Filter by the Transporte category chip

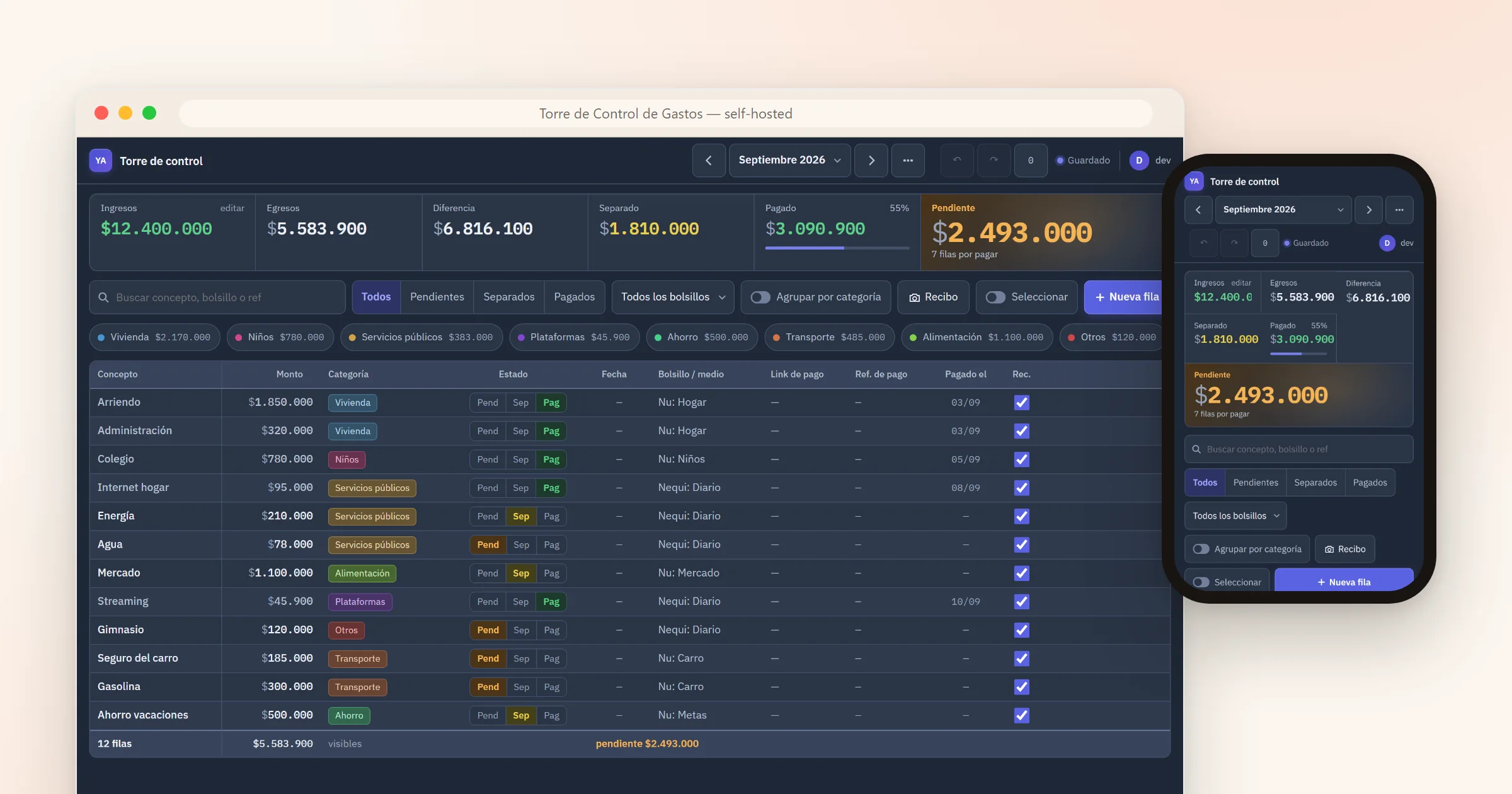click(x=829, y=337)
